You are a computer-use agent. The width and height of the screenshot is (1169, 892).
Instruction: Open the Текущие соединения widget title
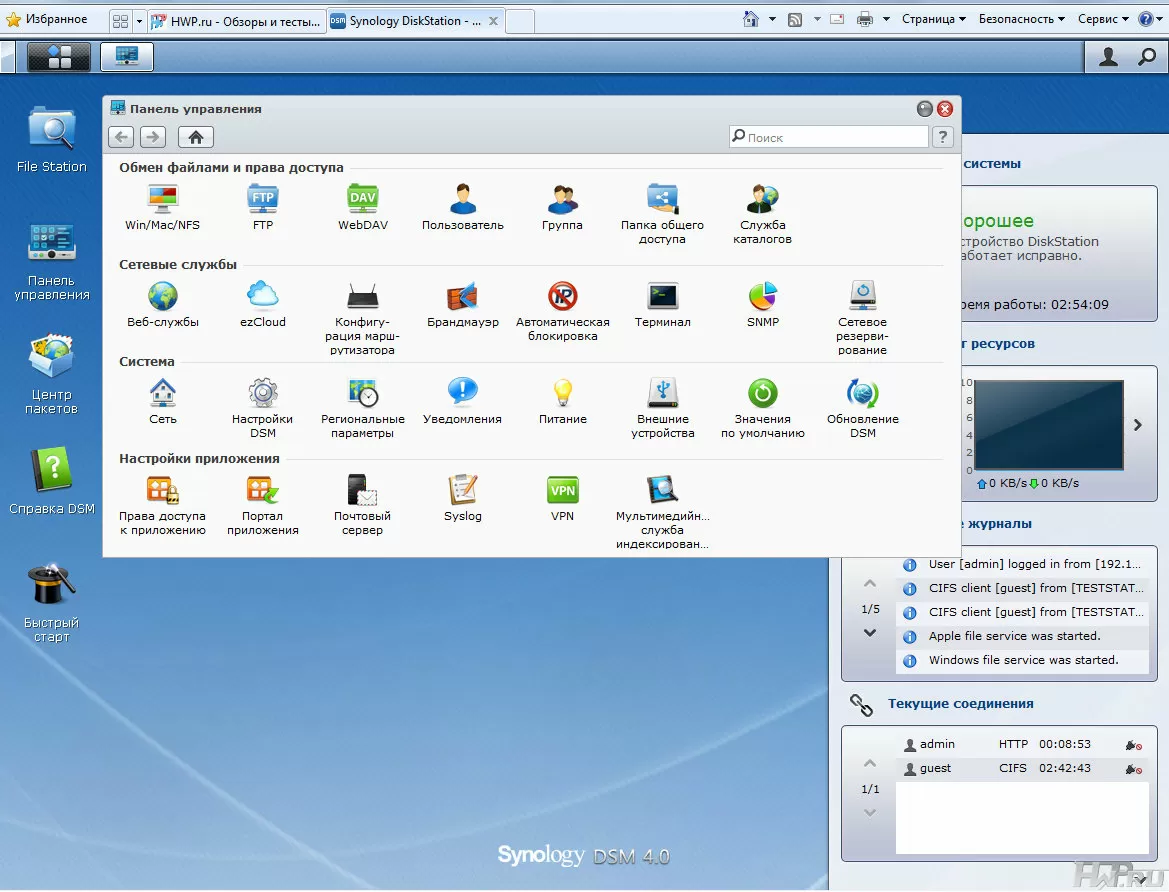960,703
